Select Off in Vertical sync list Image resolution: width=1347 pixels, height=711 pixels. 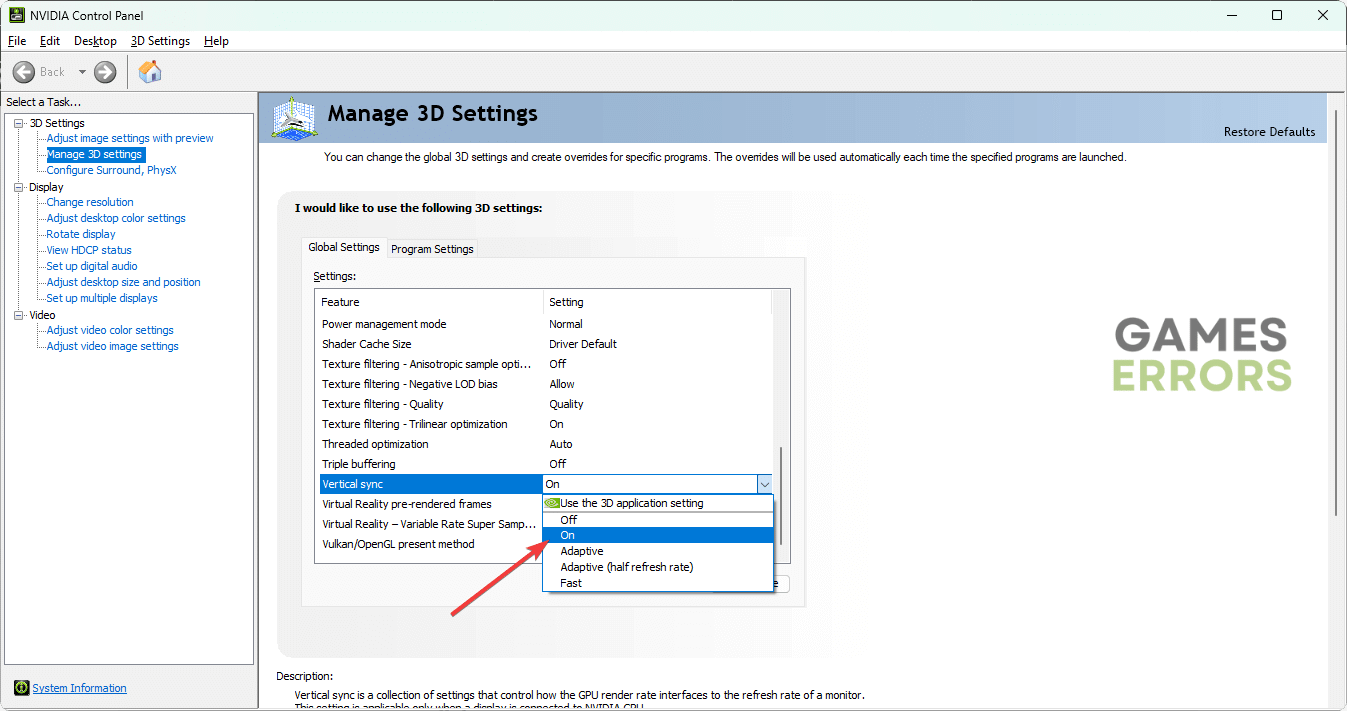(569, 520)
